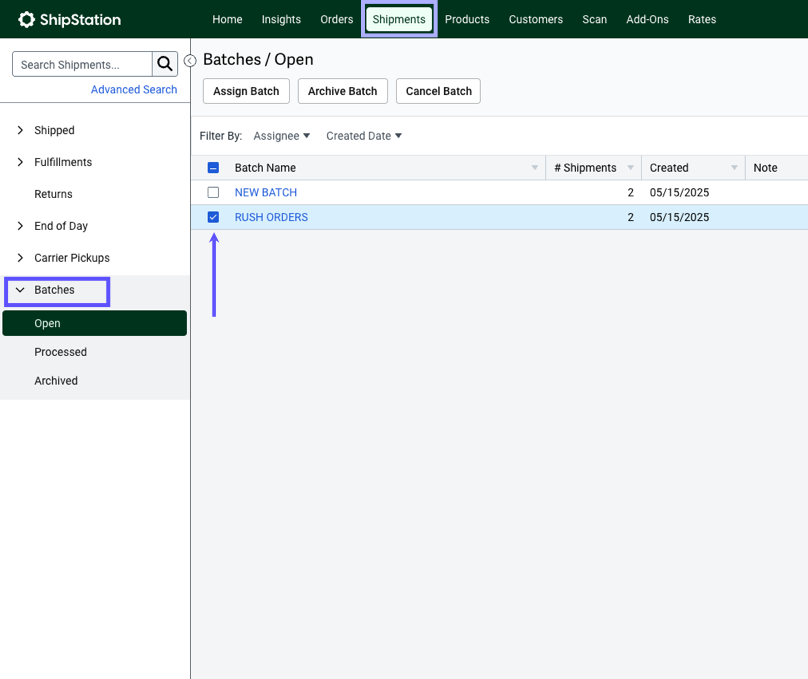Open the Batch Name column menu arrow
The width and height of the screenshot is (808, 679).
[x=535, y=167]
